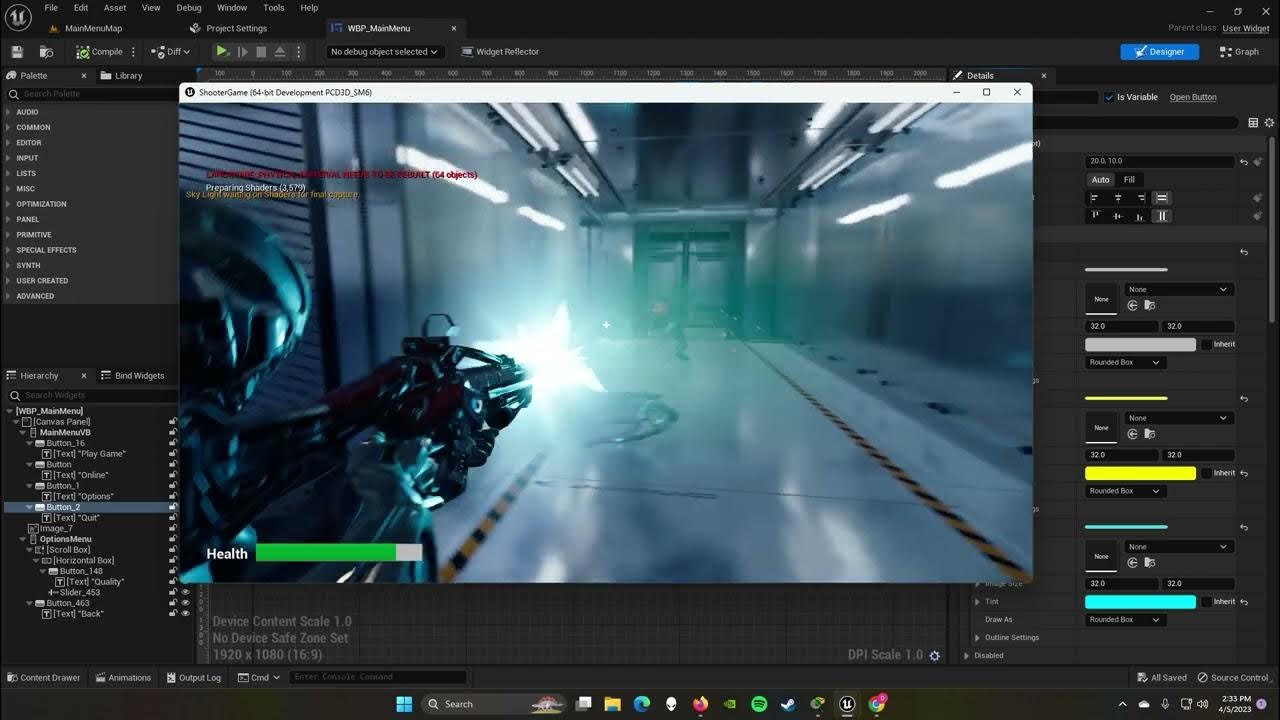The width and height of the screenshot is (1280, 720).
Task: Set horizontal alignment to center
Action: [1118, 198]
